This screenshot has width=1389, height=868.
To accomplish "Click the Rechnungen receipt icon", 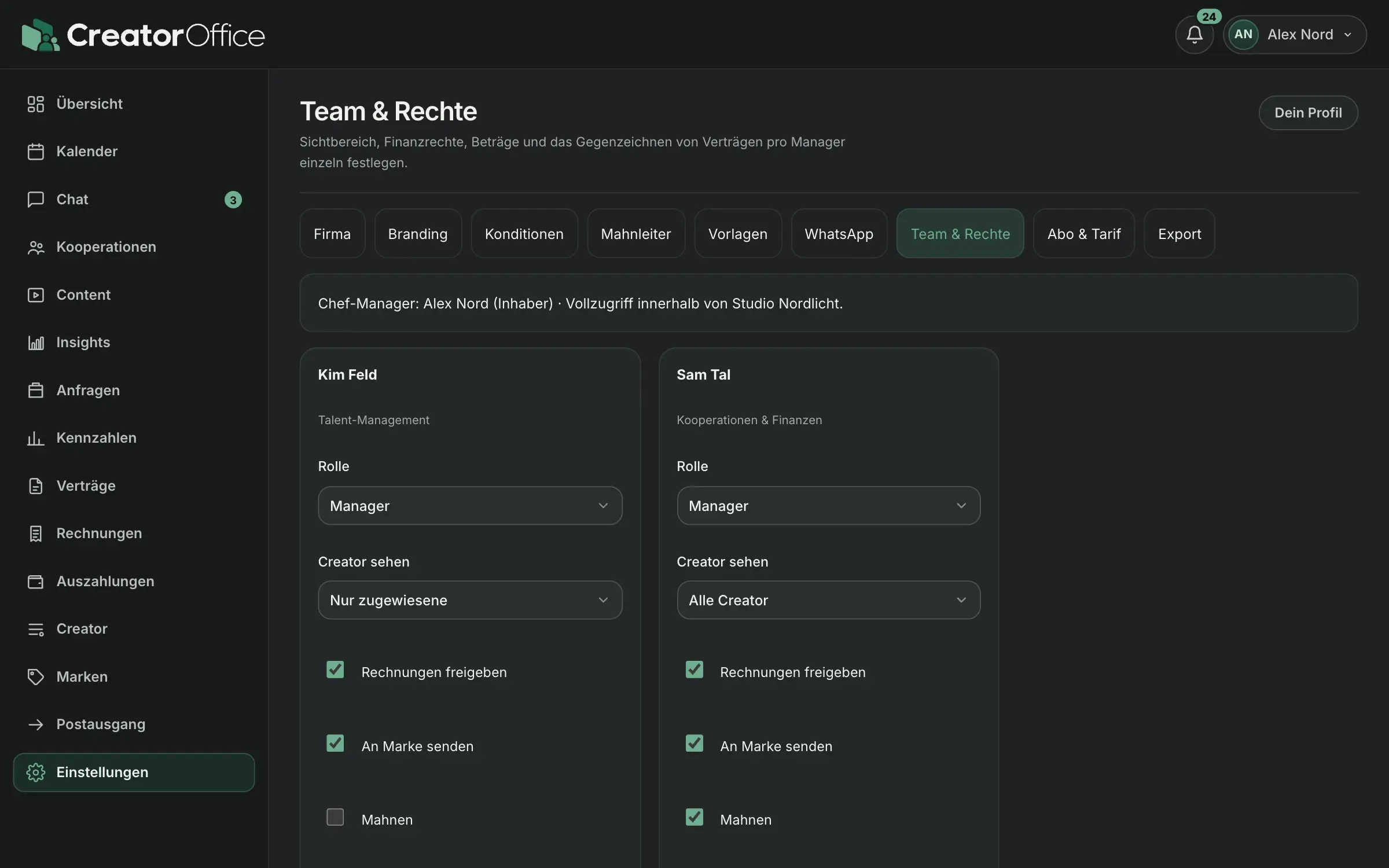I will click(x=36, y=534).
